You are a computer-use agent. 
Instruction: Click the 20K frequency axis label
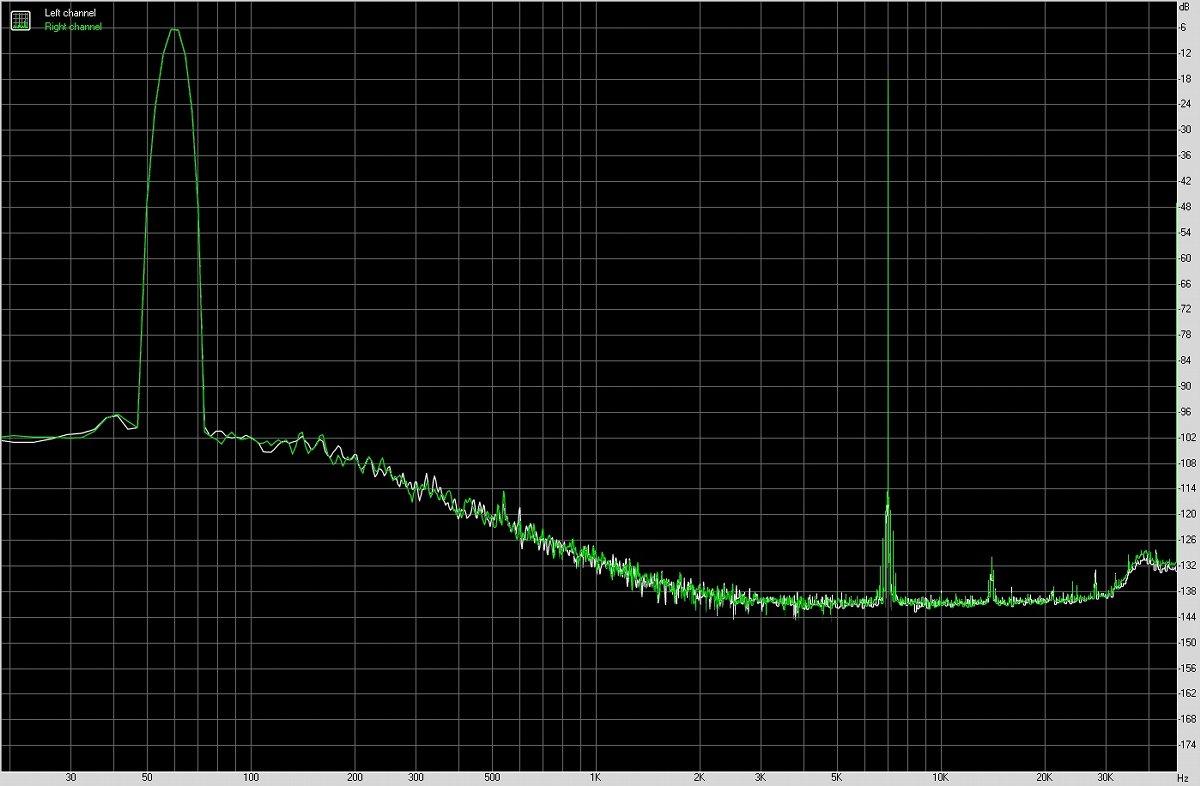pyautogui.click(x=1044, y=777)
